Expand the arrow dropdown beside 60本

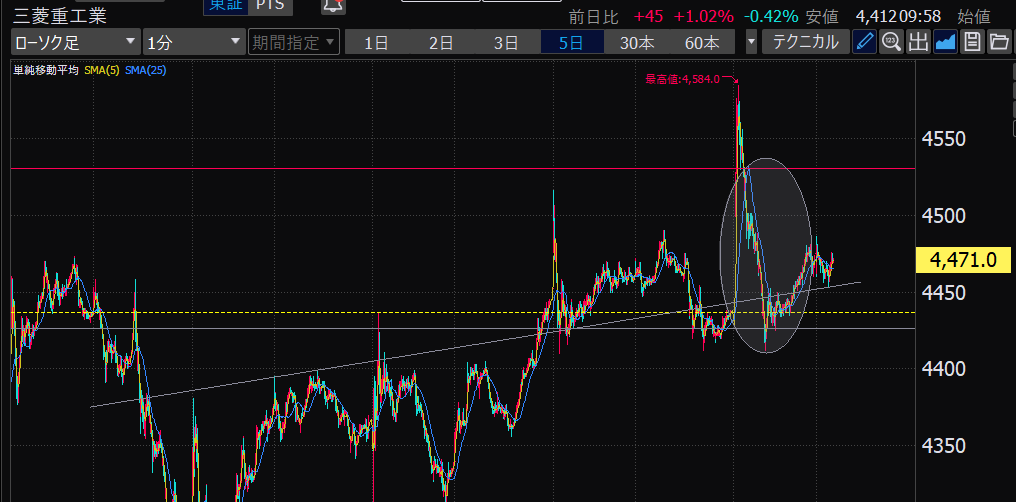751,42
